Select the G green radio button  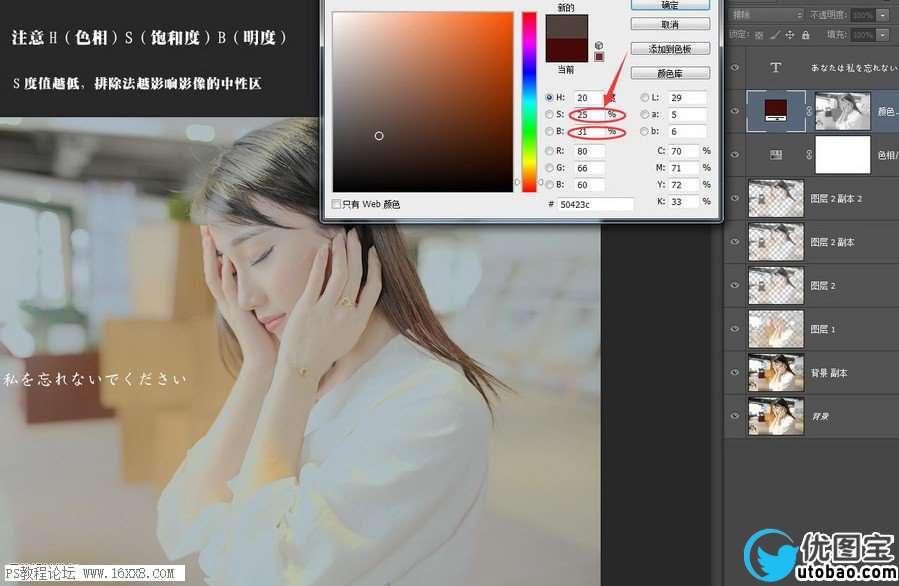[x=549, y=167]
